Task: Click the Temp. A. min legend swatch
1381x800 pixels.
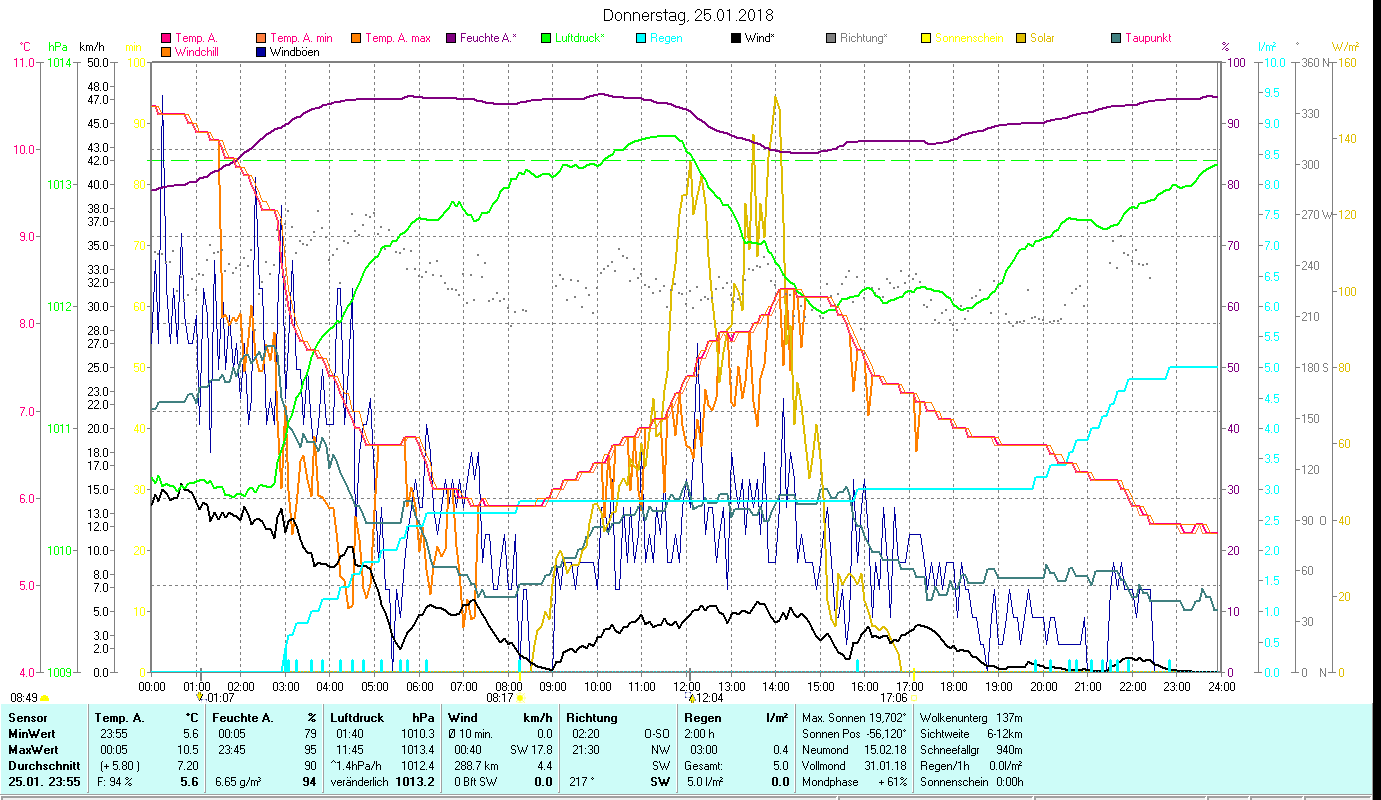Action: pyautogui.click(x=262, y=39)
